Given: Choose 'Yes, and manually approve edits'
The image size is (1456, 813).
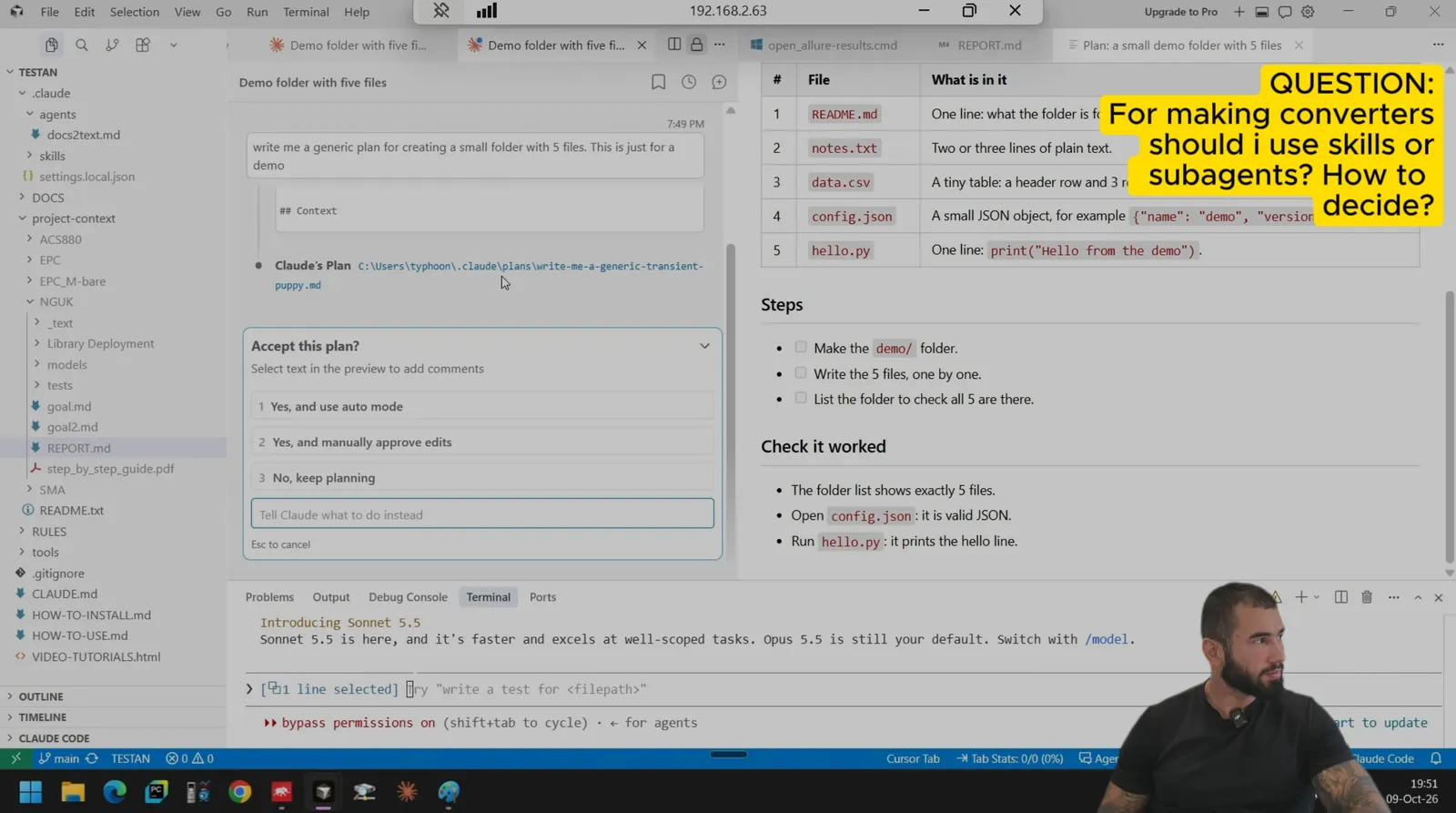Looking at the screenshot, I should [x=482, y=442].
